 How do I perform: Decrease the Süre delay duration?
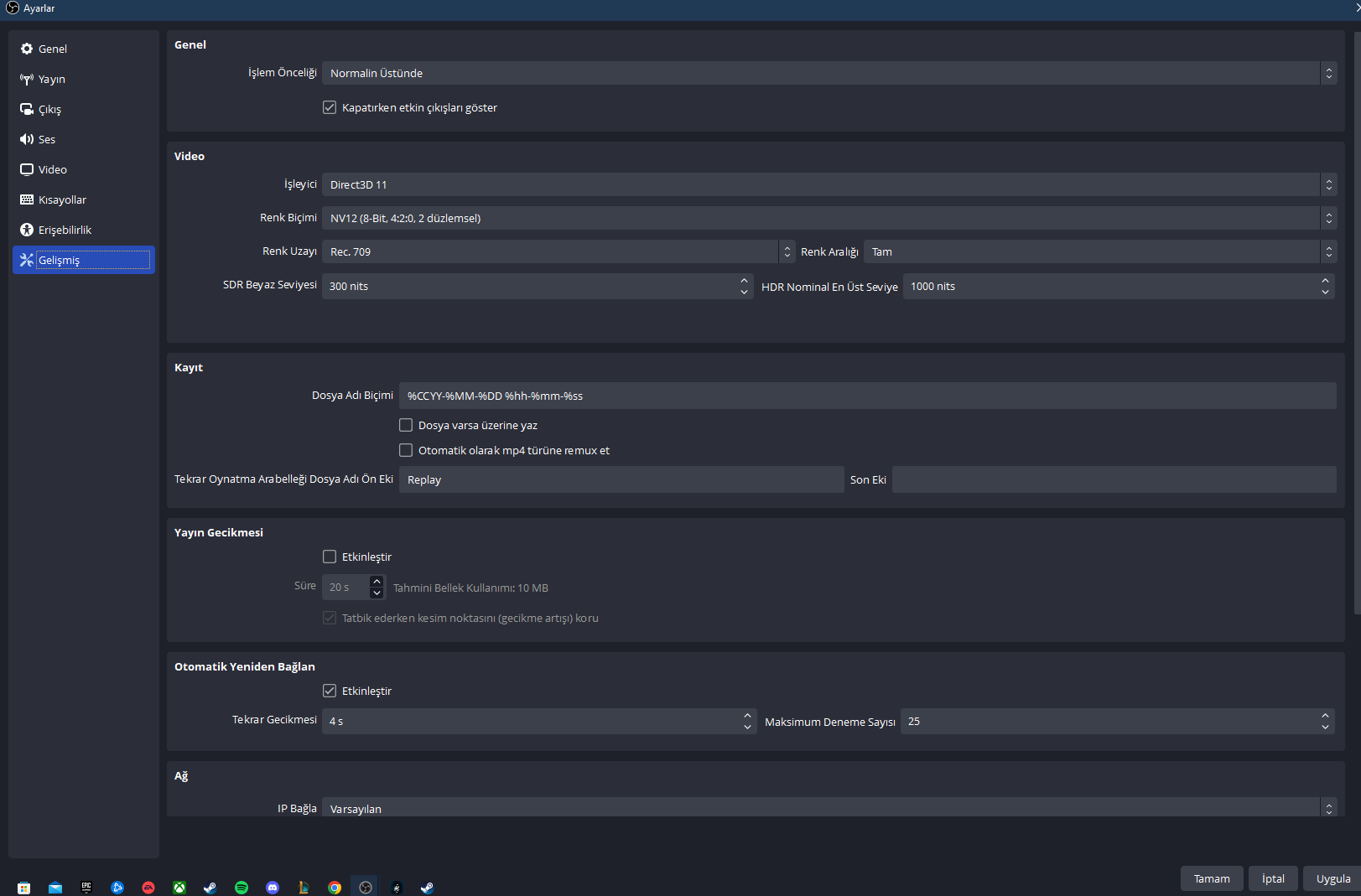coord(377,593)
